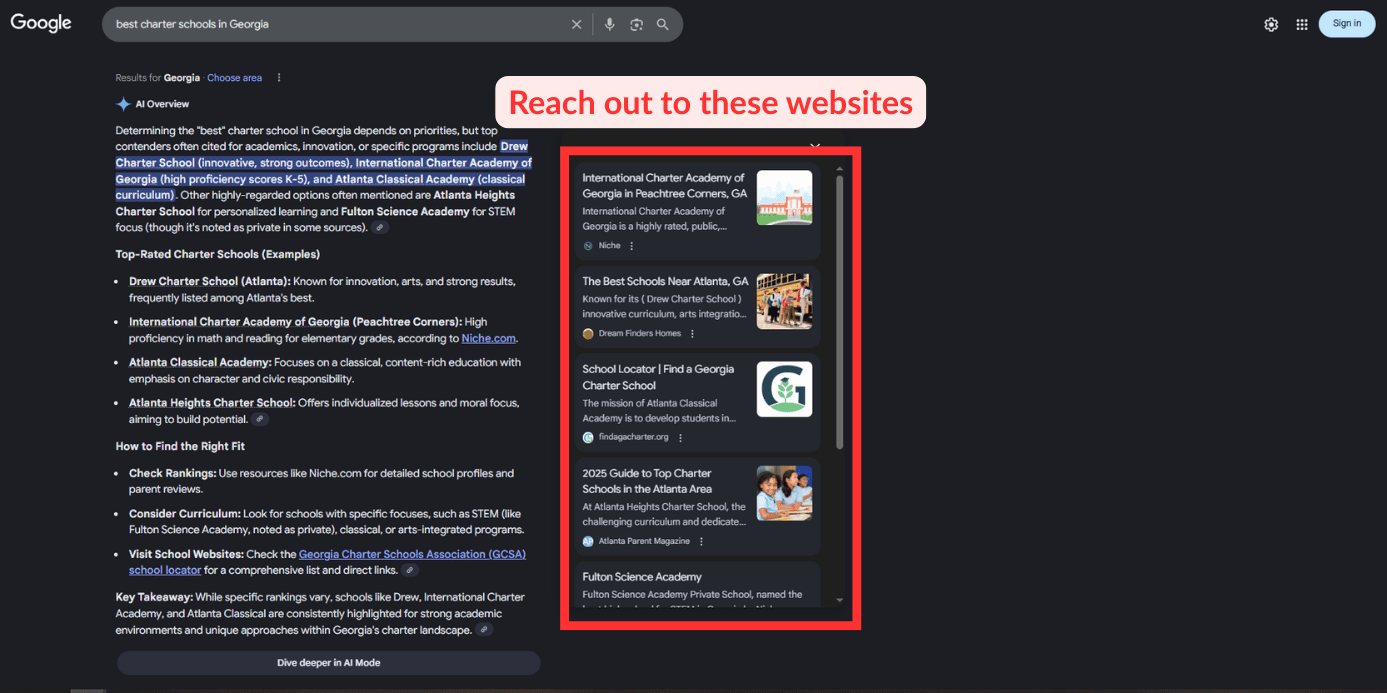The height and width of the screenshot is (693, 1387).
Task: Open International Charter Academy of Georgia source card
Action: pyautogui.click(x=697, y=211)
